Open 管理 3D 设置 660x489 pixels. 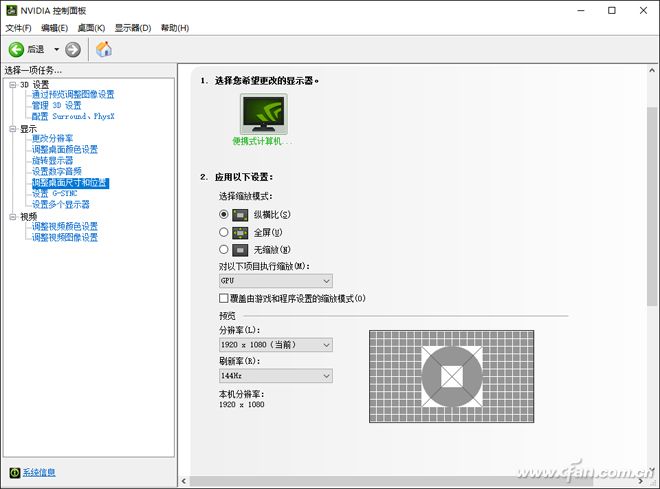56,105
